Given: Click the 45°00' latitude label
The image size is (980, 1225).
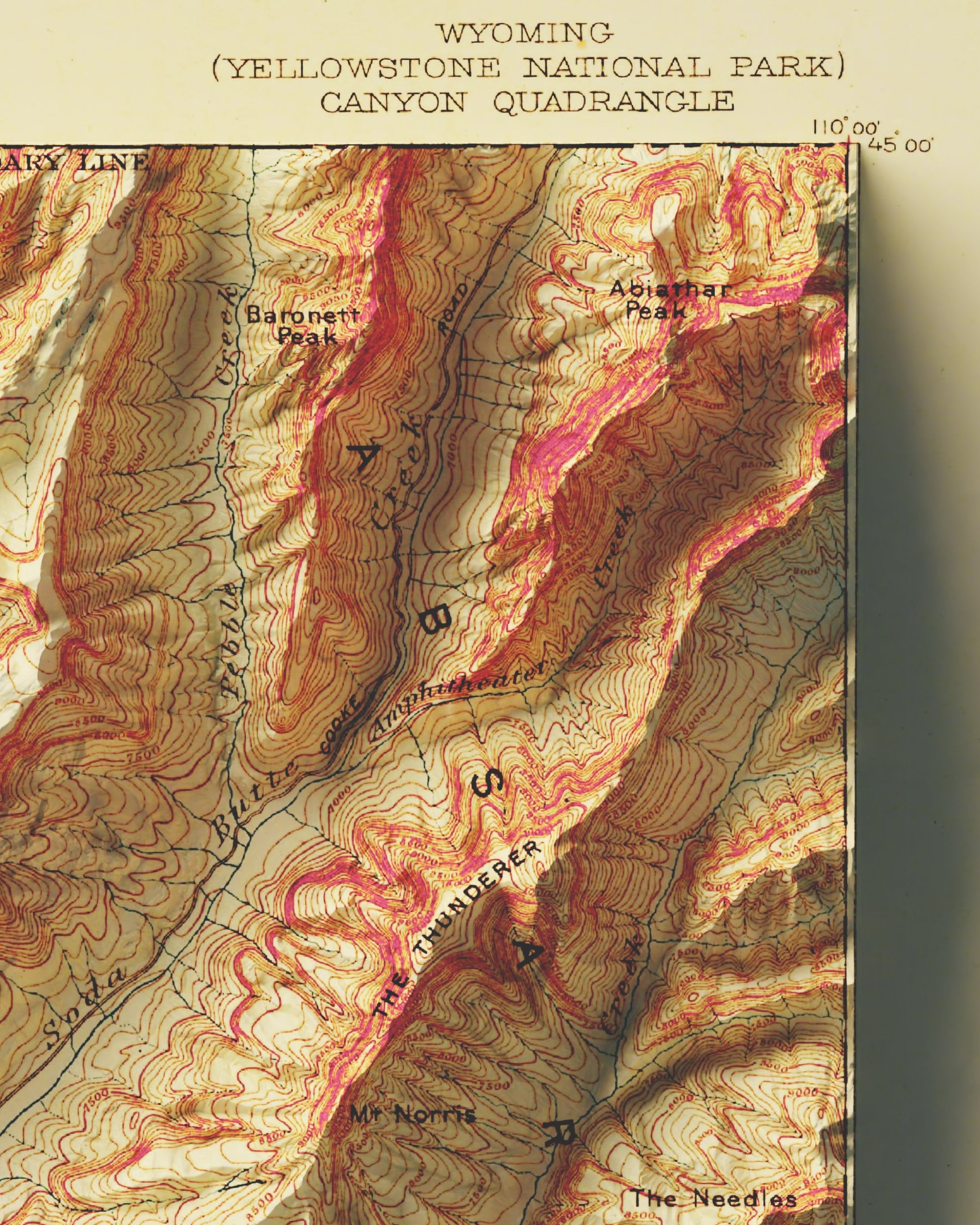Looking at the screenshot, I should tap(901, 146).
